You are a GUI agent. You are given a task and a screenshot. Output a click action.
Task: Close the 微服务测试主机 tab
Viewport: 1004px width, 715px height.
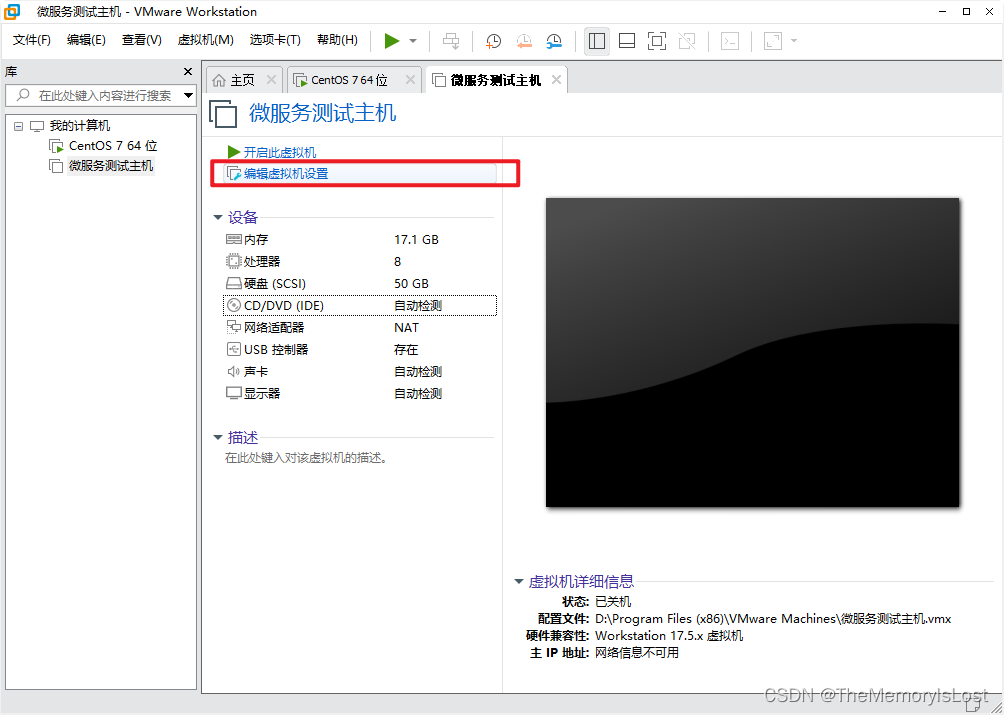[x=556, y=80]
